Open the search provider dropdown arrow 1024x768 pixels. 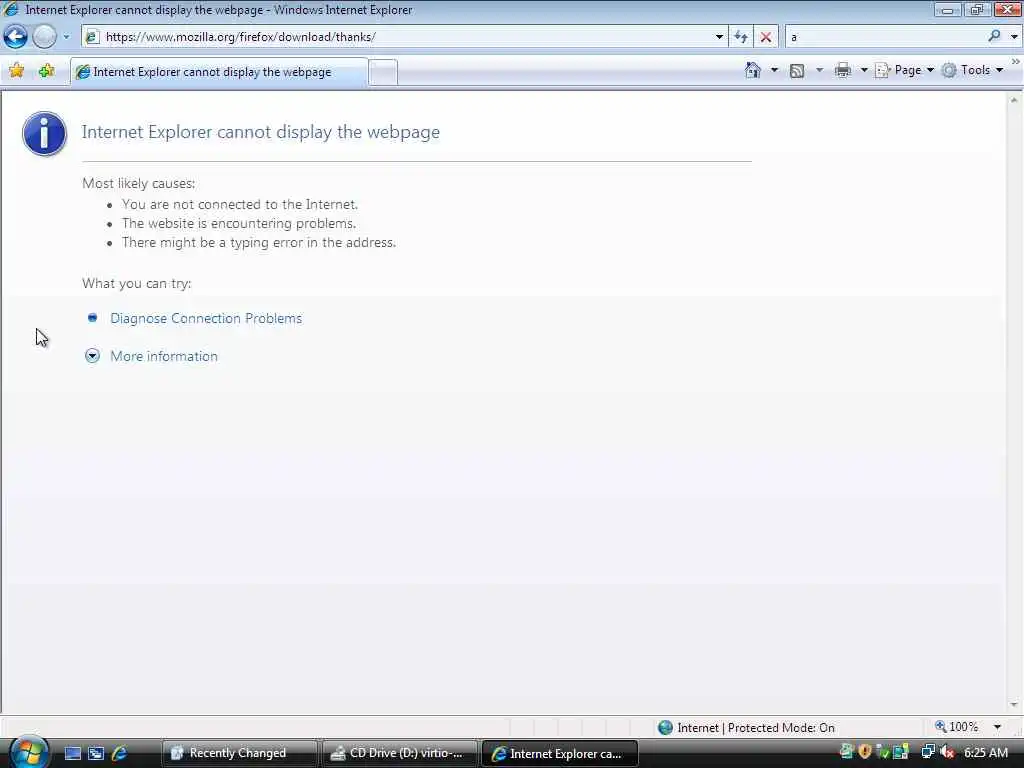[1014, 37]
